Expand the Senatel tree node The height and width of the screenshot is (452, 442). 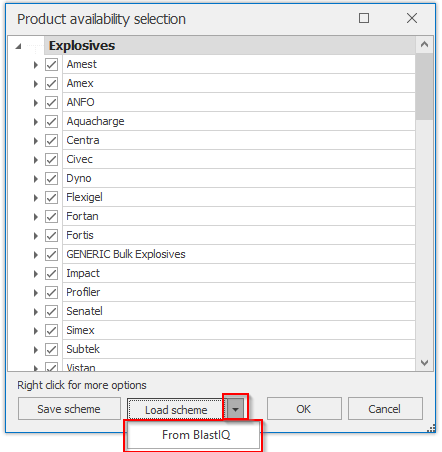pyautogui.click(x=36, y=312)
